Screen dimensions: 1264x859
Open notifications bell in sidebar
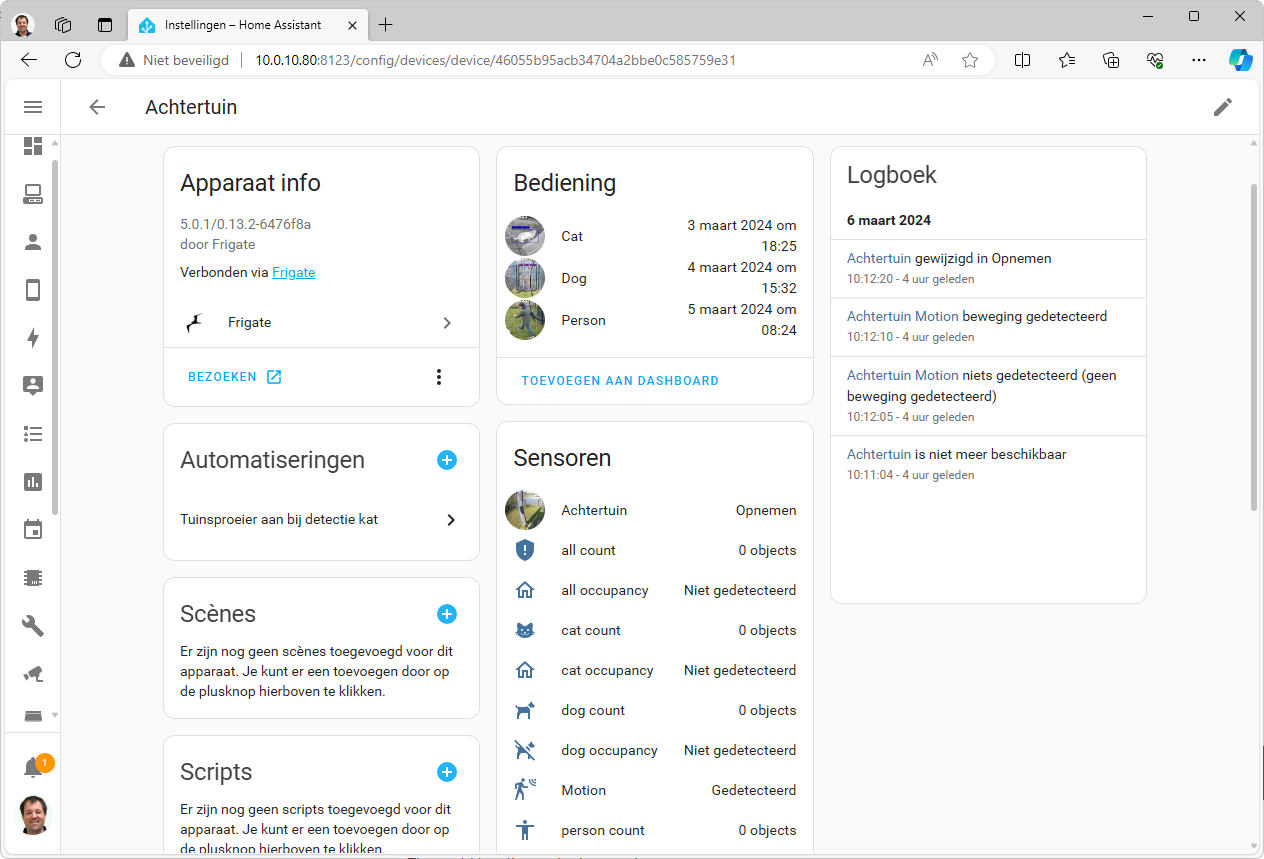(x=33, y=767)
